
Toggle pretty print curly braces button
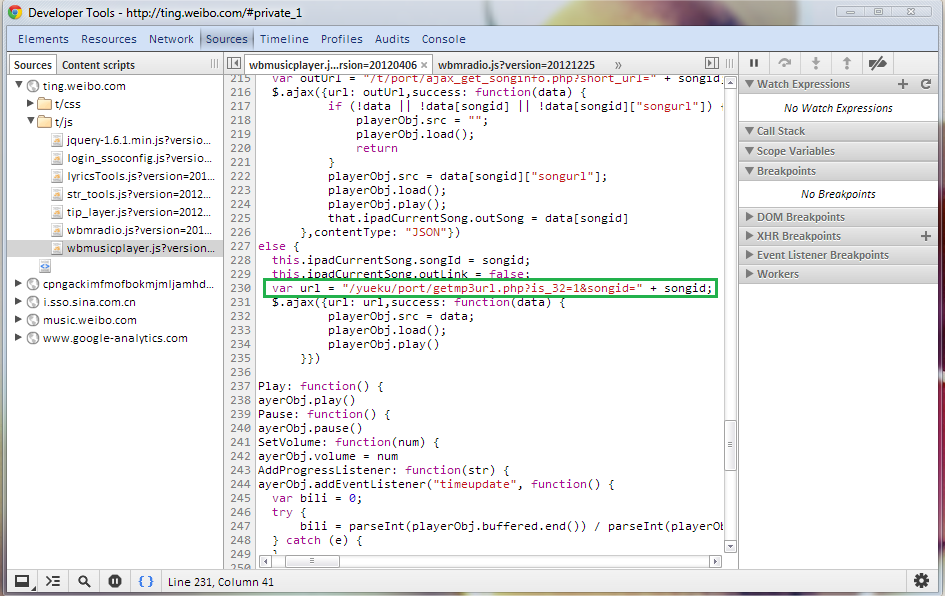[x=146, y=581]
